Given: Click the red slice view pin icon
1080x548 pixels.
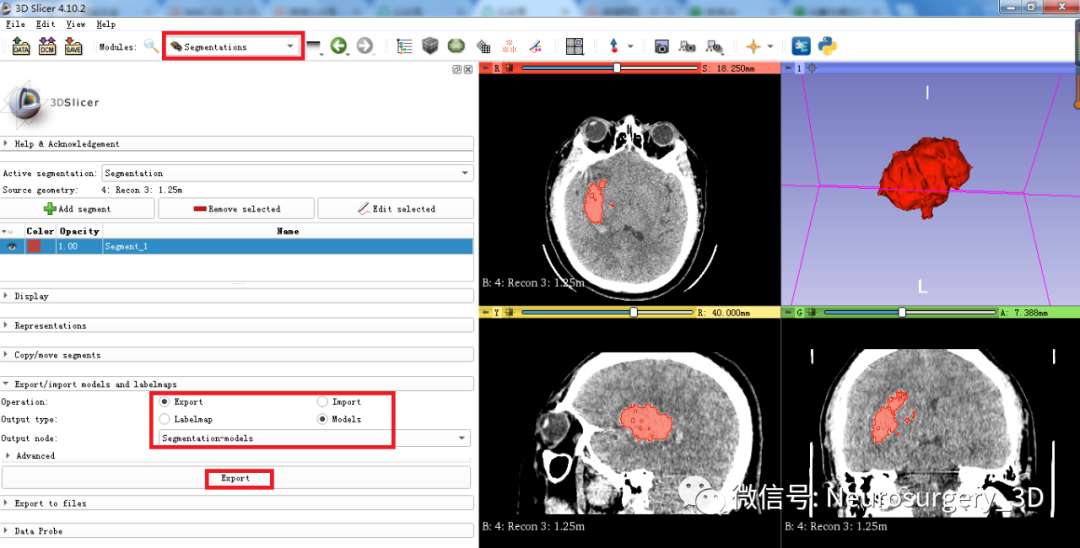Looking at the screenshot, I should tap(486, 68).
